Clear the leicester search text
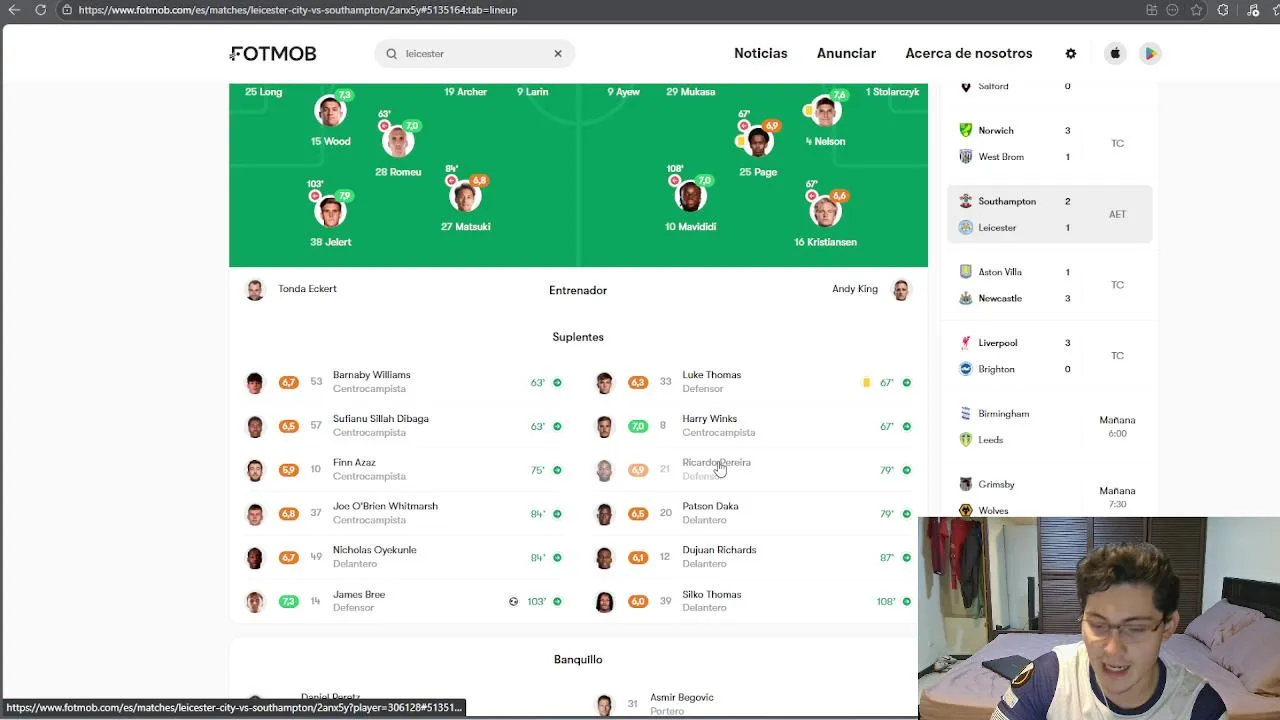The width and height of the screenshot is (1280, 720). coord(558,54)
